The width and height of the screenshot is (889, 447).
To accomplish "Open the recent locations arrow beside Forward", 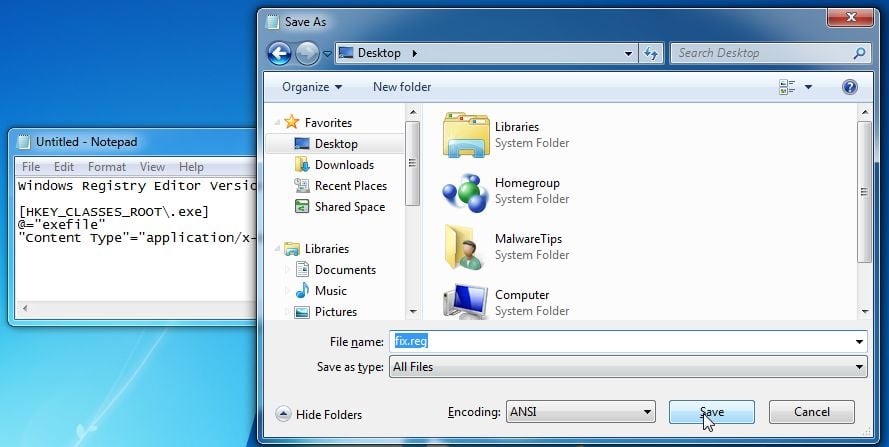I will click(x=327, y=54).
